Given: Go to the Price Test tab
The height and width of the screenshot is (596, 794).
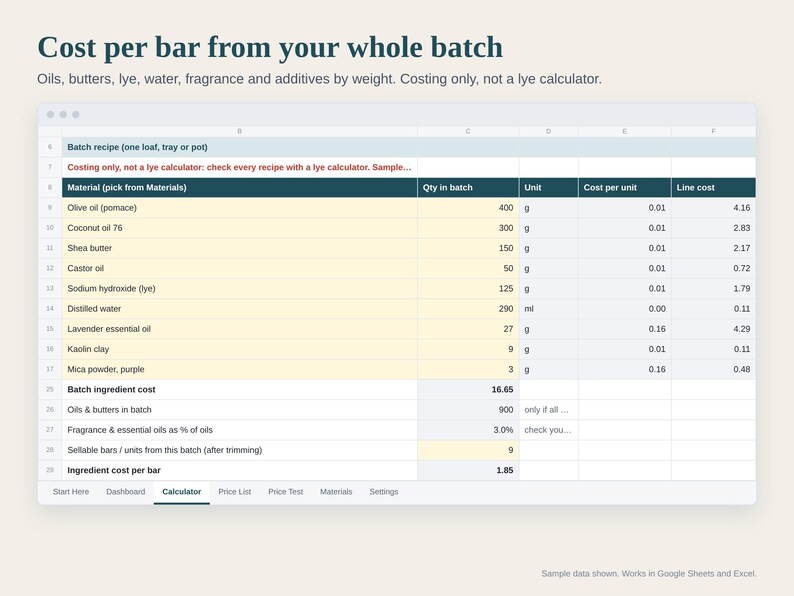Looking at the screenshot, I should coord(286,492).
